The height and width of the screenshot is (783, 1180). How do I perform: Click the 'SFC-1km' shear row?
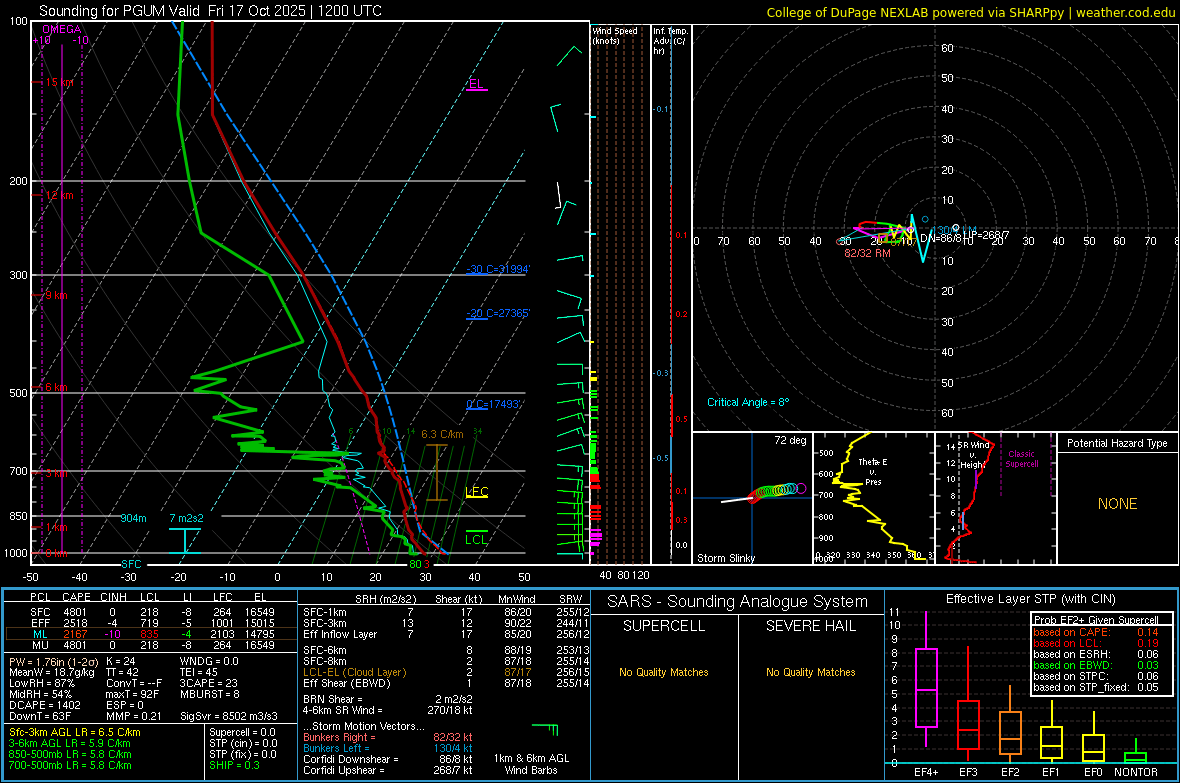pos(444,612)
